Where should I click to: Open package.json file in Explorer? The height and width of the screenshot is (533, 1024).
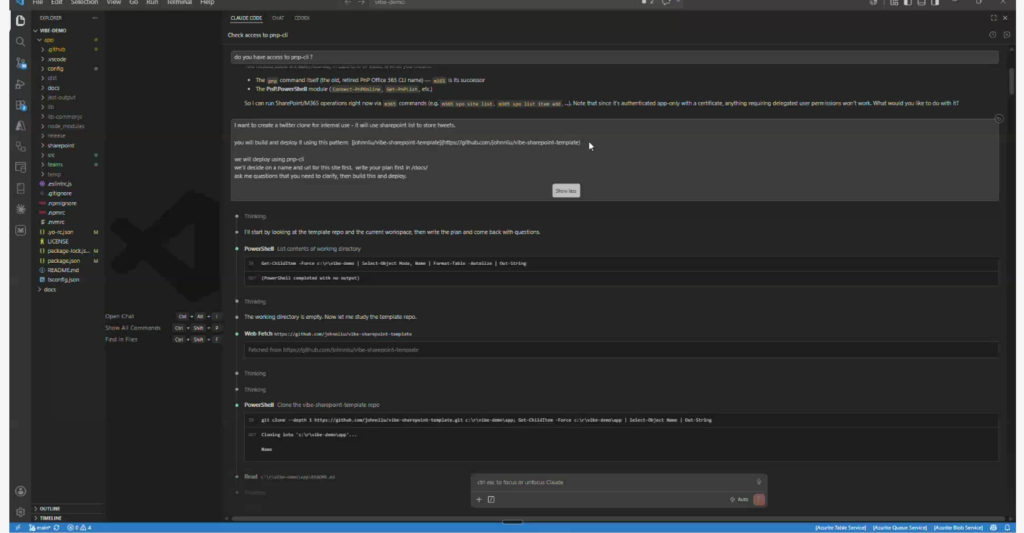pyautogui.click(x=63, y=261)
